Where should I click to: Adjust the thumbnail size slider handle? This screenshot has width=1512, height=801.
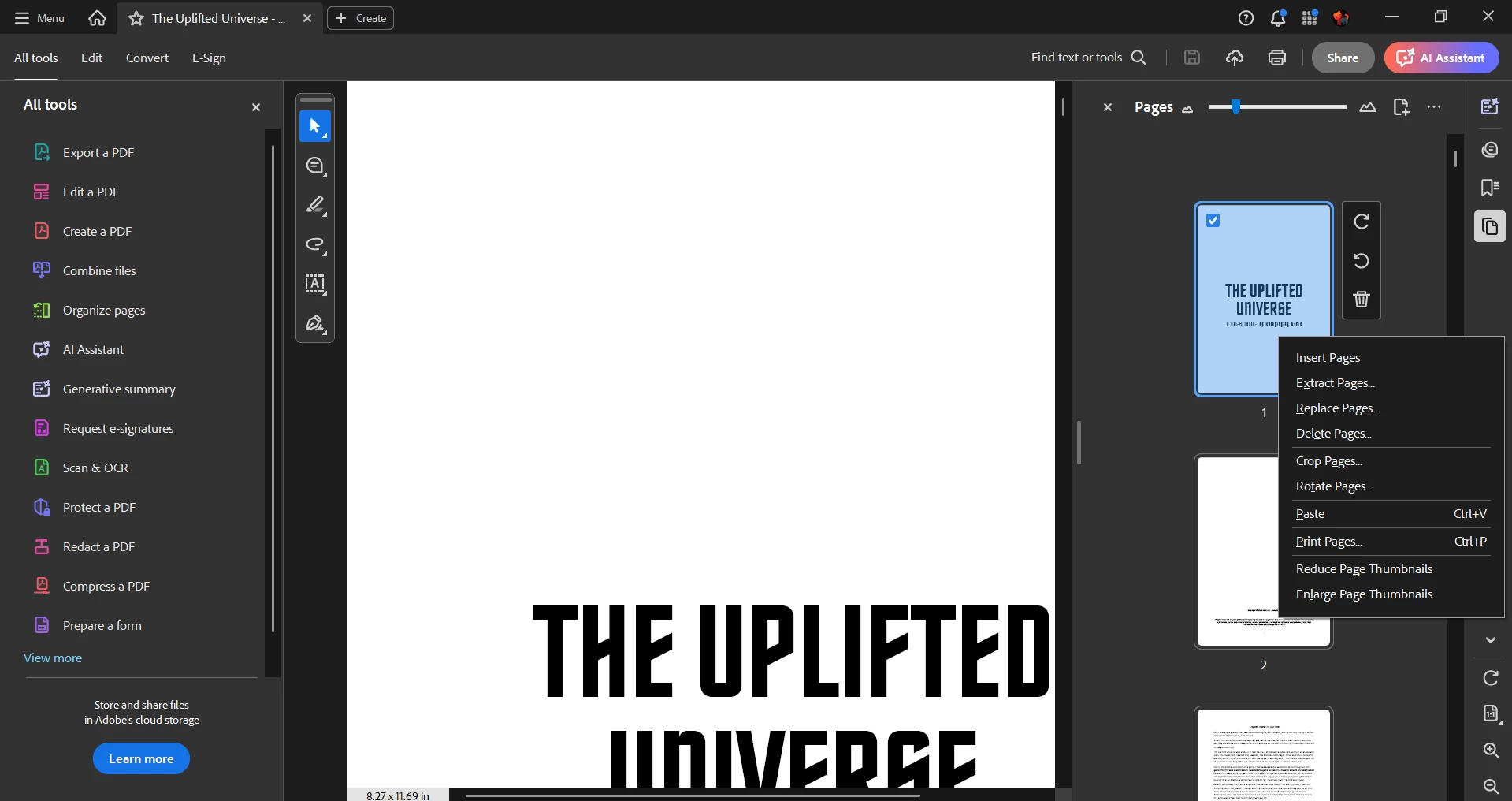1235,106
